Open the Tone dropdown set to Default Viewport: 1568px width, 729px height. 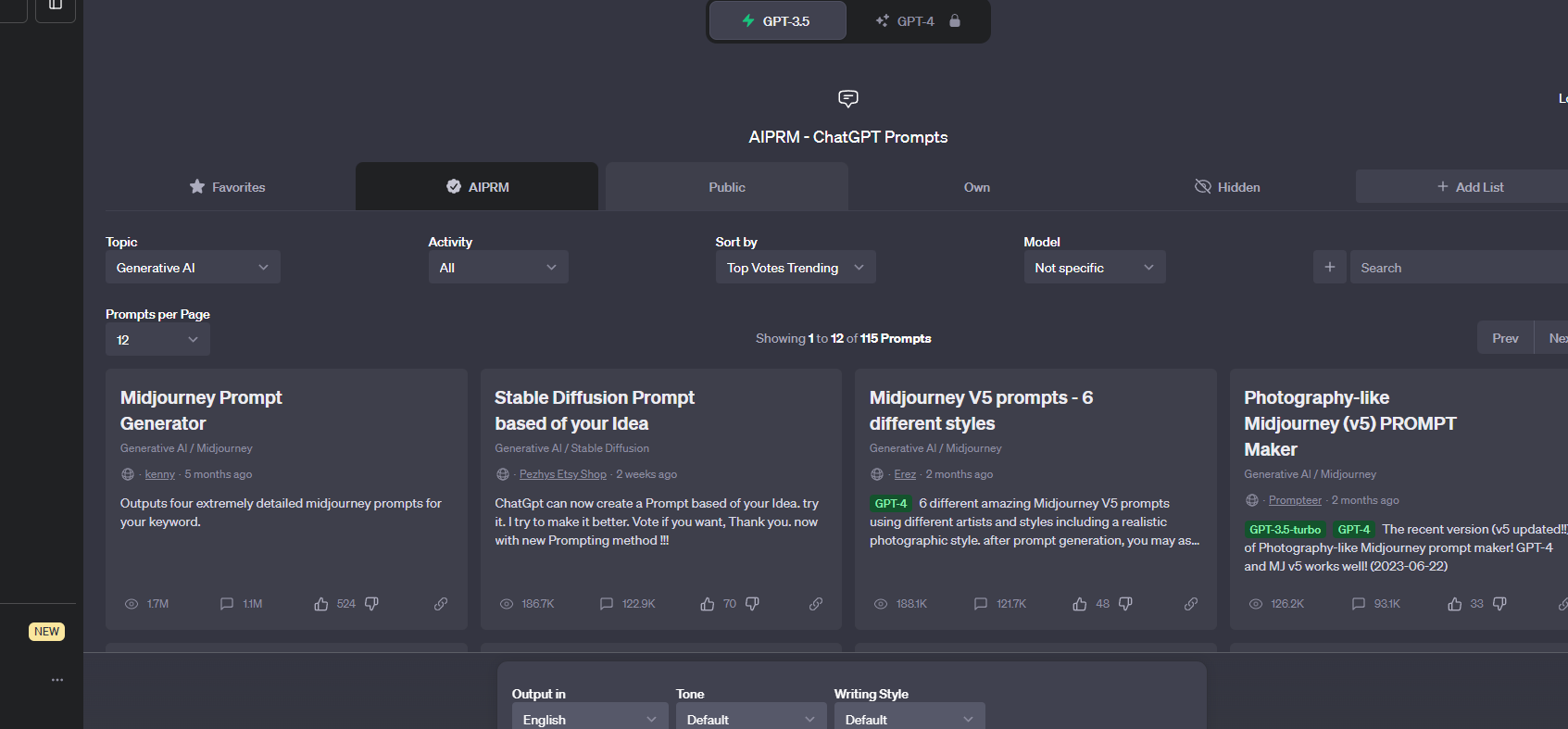[x=751, y=718]
